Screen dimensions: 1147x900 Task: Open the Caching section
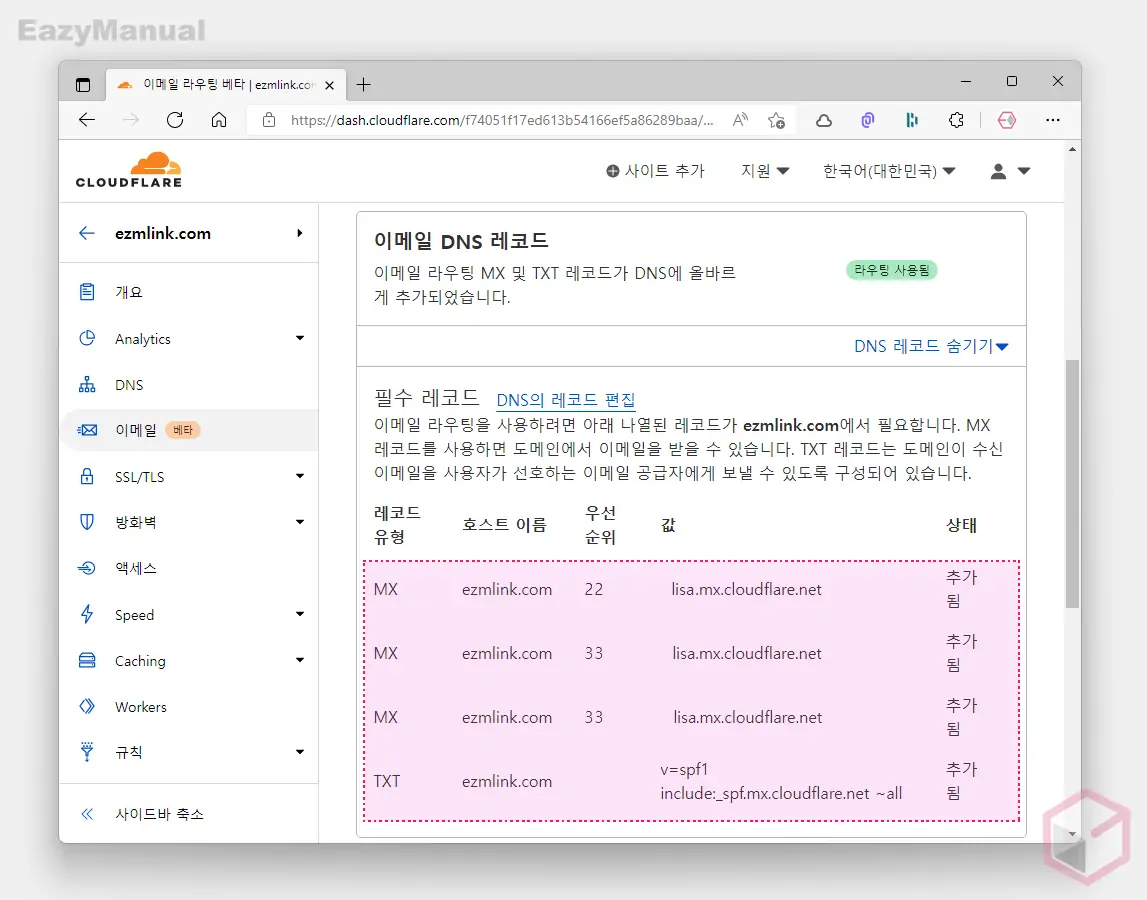tap(139, 660)
